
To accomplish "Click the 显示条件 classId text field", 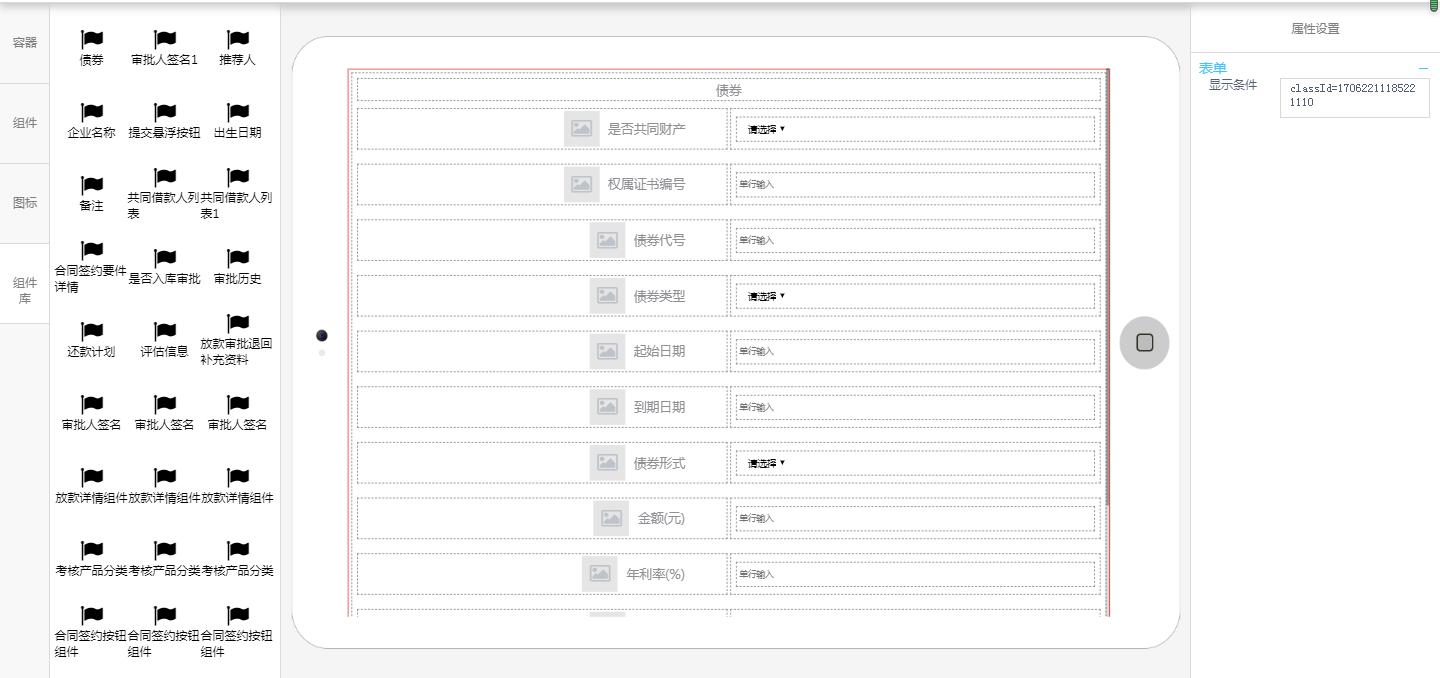I will click(x=1354, y=97).
